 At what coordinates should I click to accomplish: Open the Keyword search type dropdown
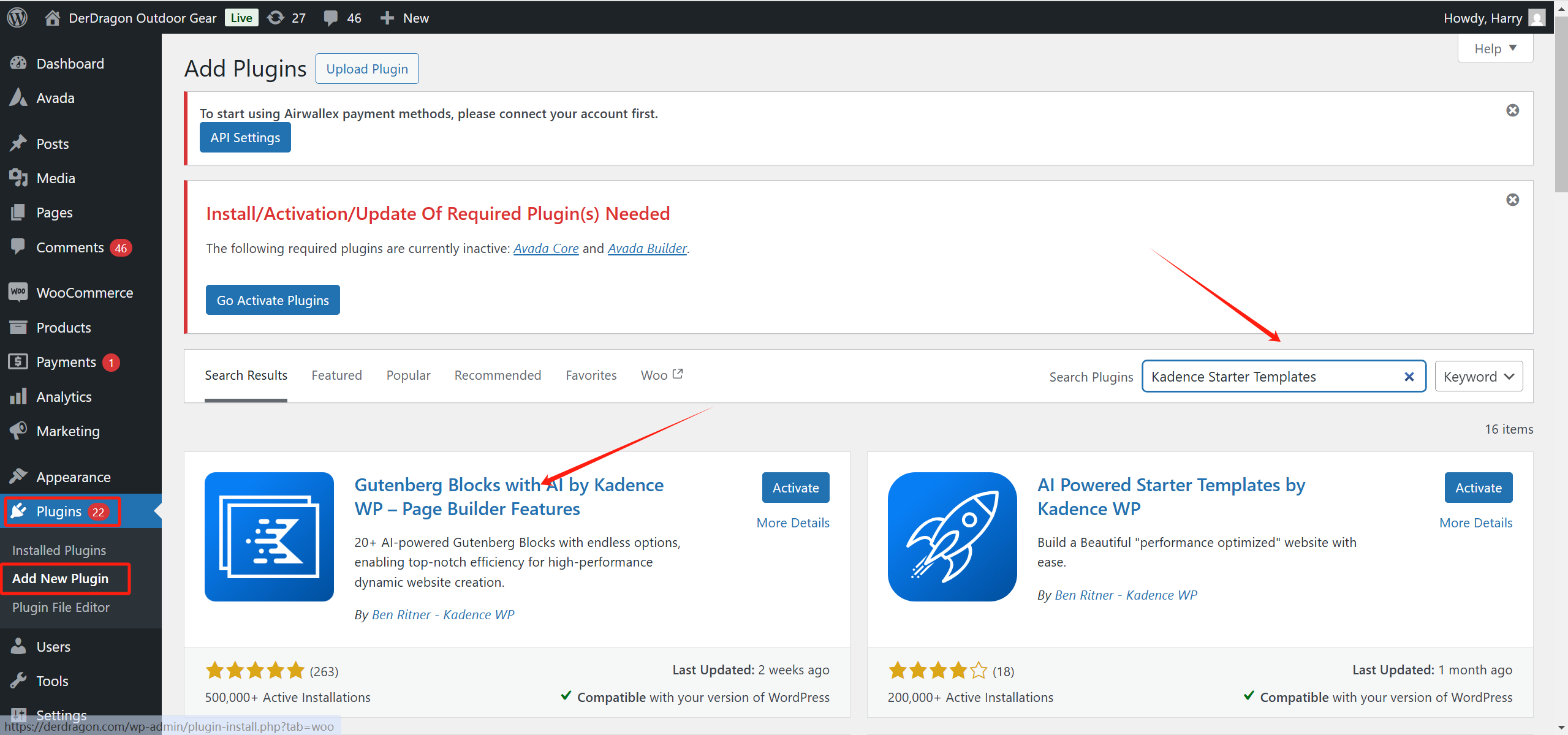(x=1478, y=376)
